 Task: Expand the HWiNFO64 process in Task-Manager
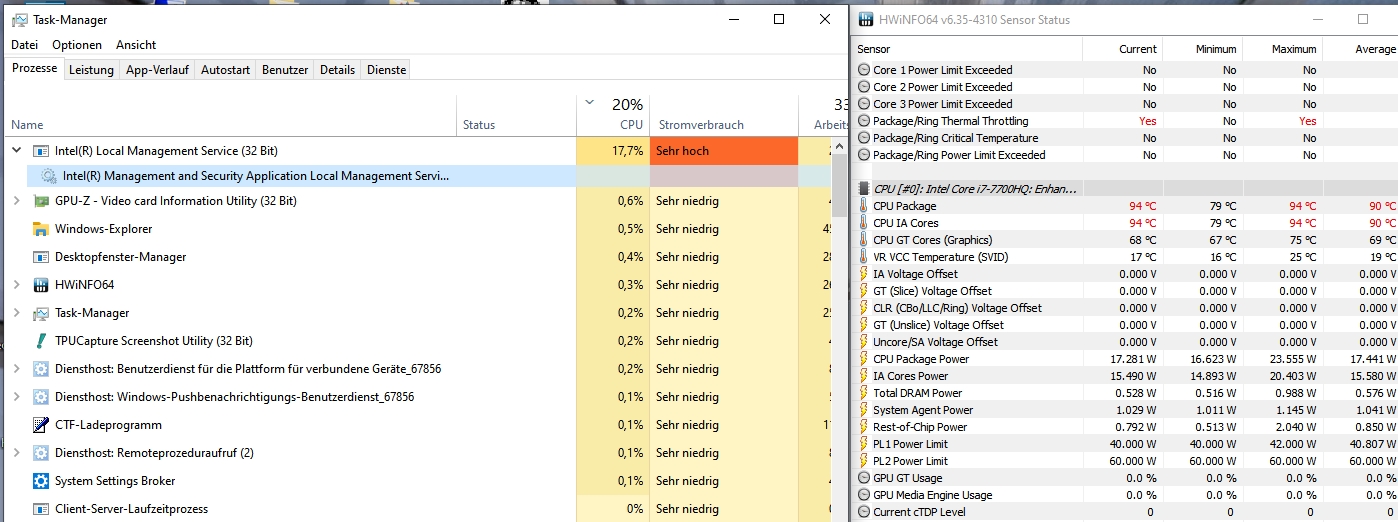pyautogui.click(x=16, y=285)
